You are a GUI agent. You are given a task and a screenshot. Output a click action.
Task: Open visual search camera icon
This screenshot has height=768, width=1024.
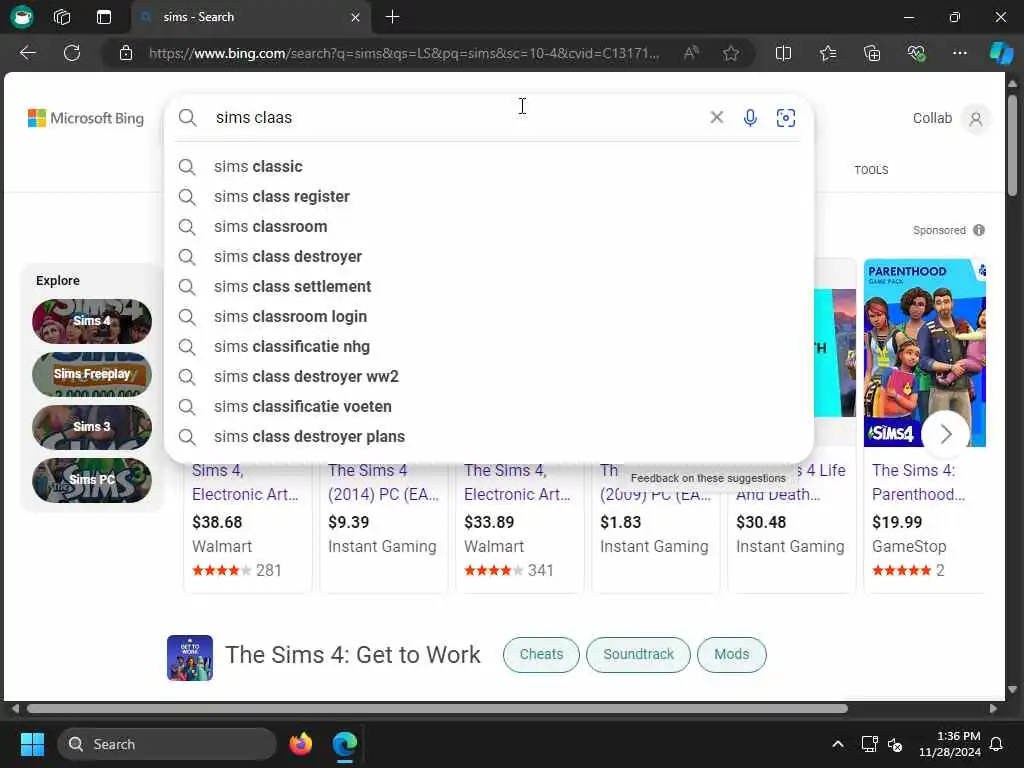click(786, 118)
